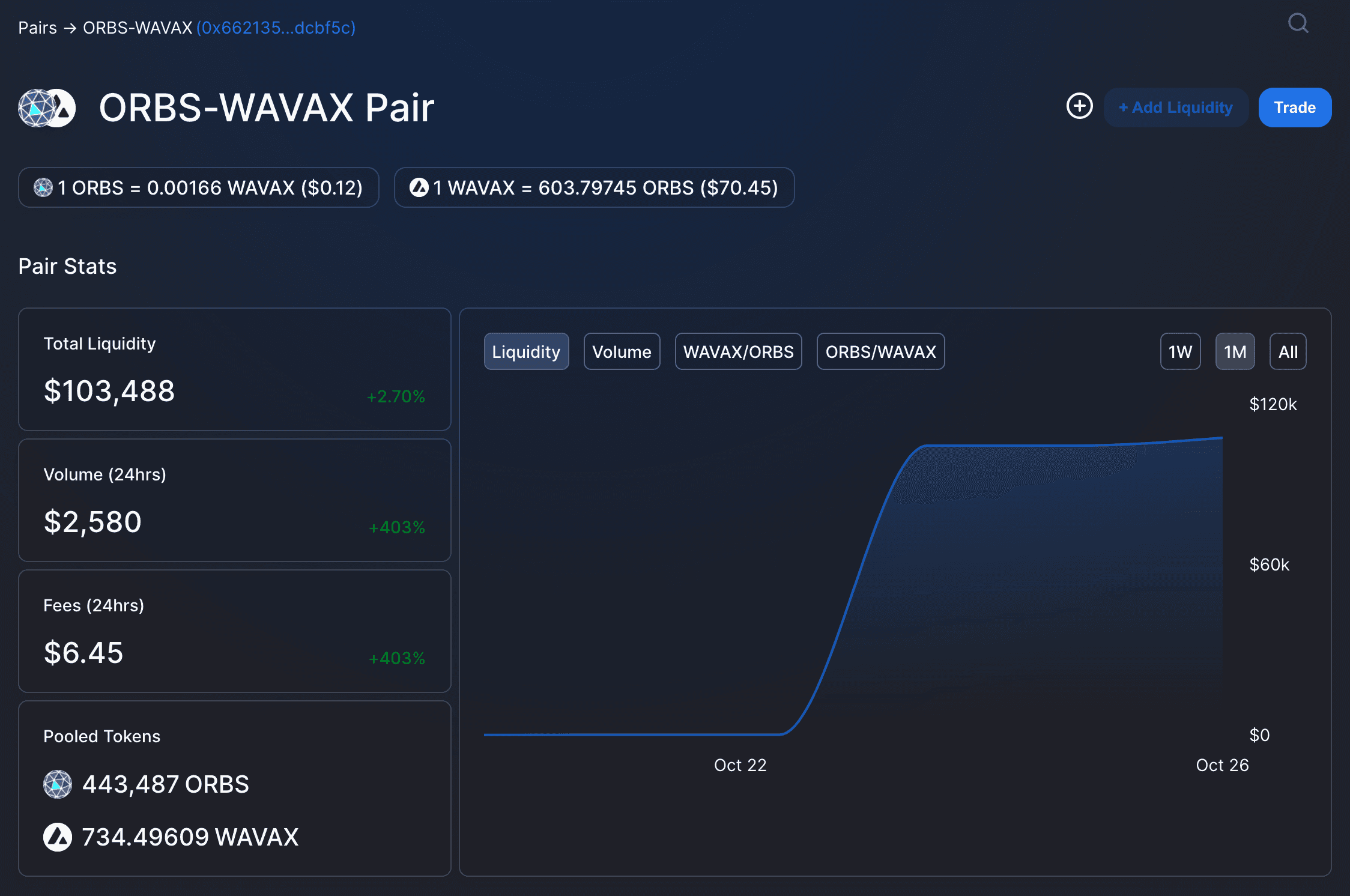This screenshot has width=1350, height=896.
Task: Click the Oct 22 chart axis label
Action: (740, 765)
